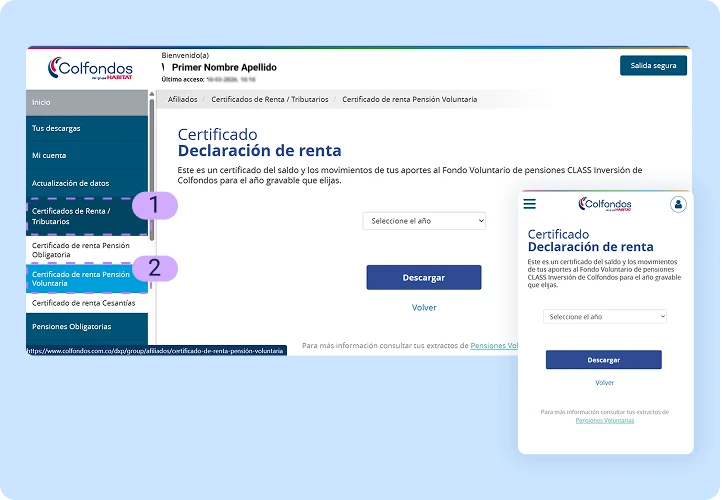Click the sidebar scrollbar up arrow
The width and height of the screenshot is (724, 500).
tap(151, 94)
